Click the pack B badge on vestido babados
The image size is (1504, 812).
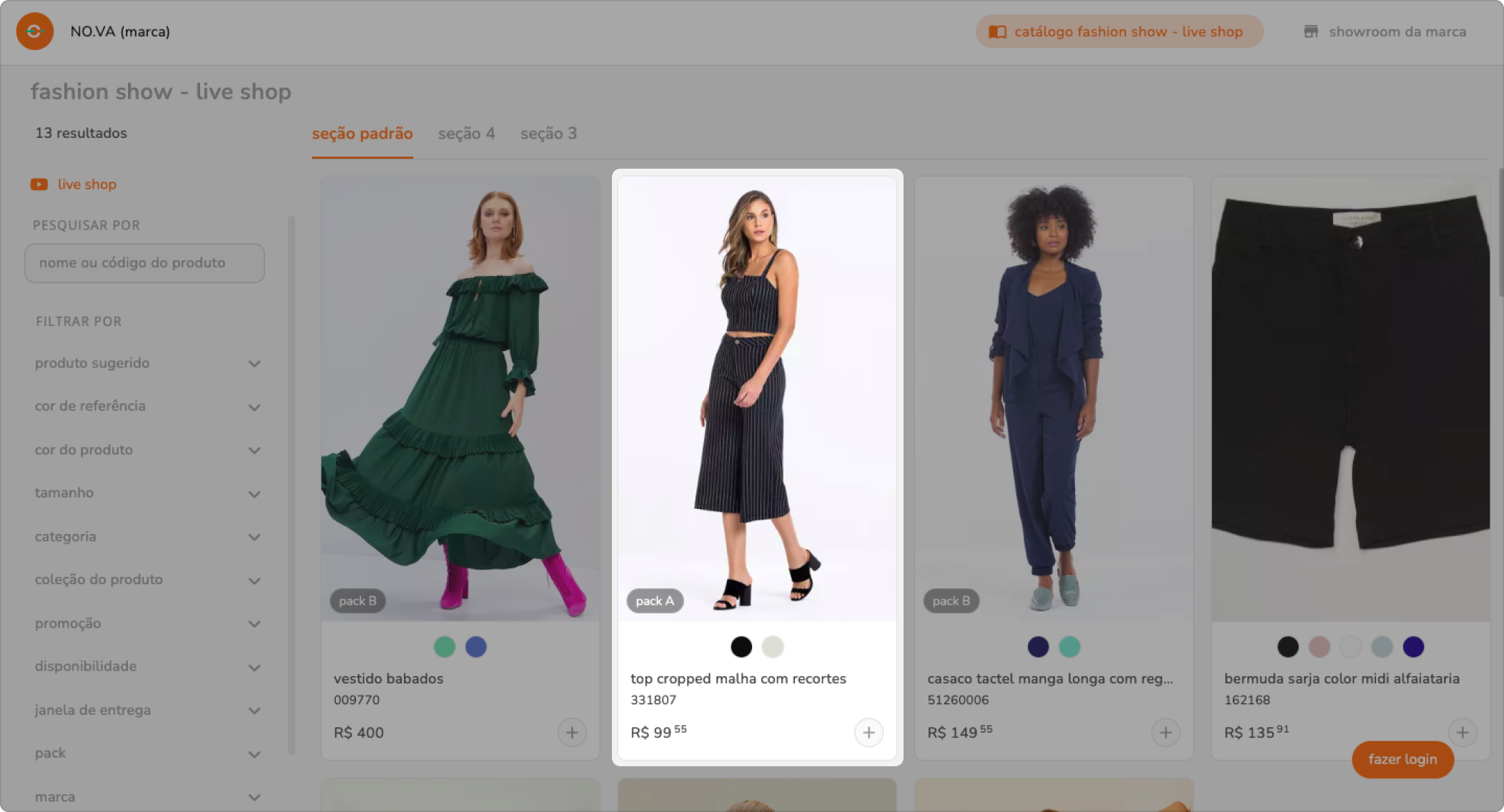click(357, 601)
